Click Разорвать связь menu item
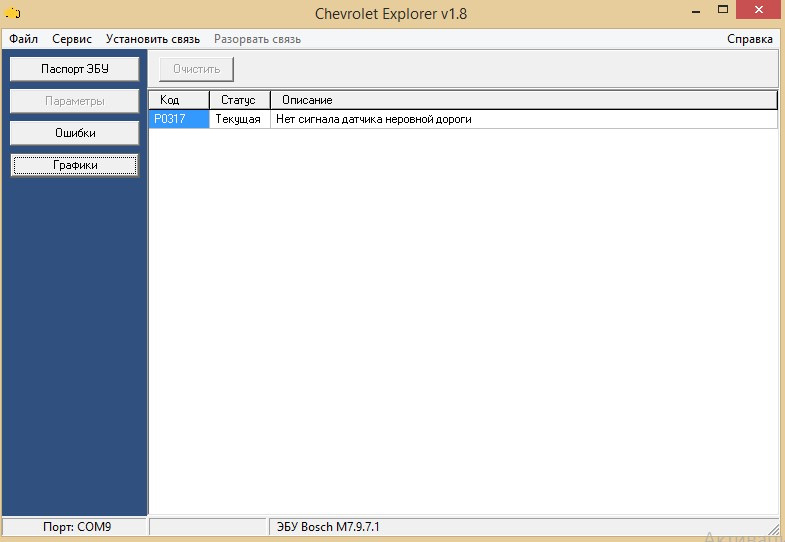 point(257,39)
